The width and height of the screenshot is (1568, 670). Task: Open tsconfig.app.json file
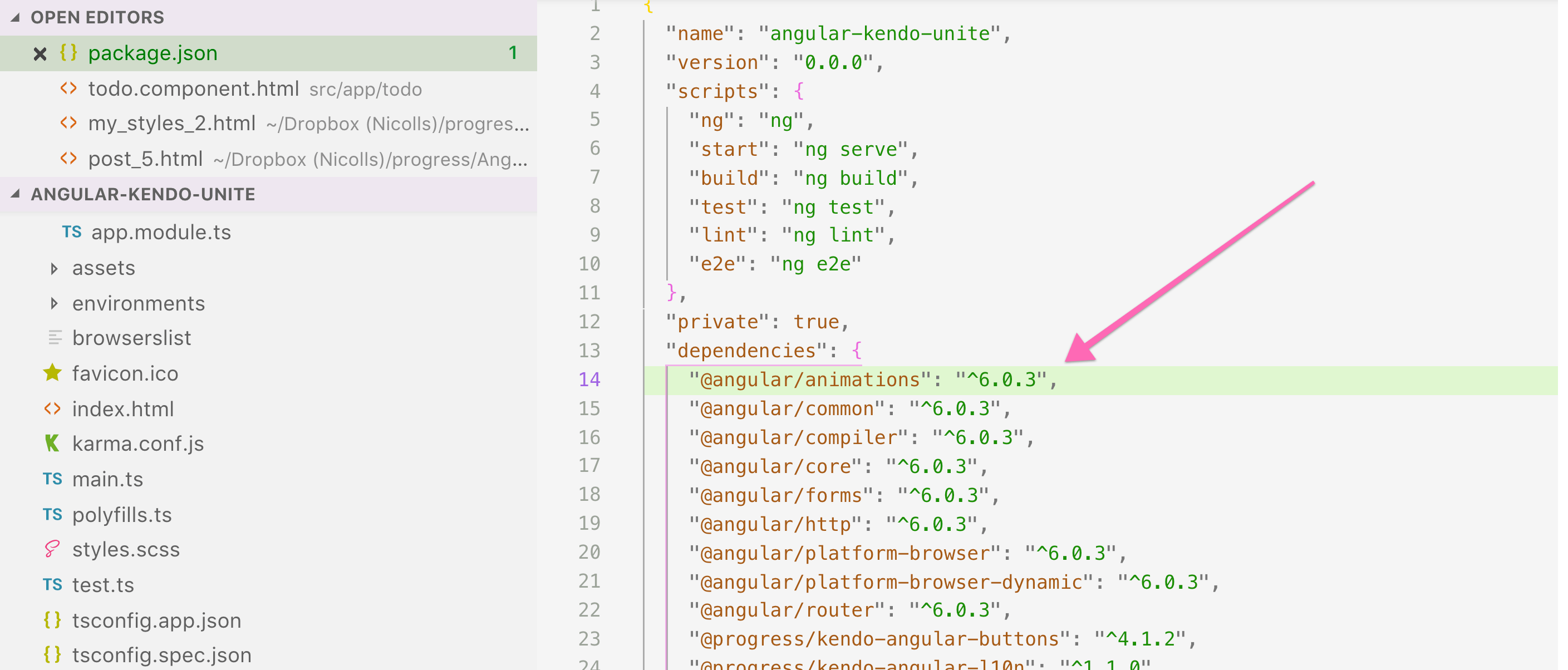click(157, 620)
